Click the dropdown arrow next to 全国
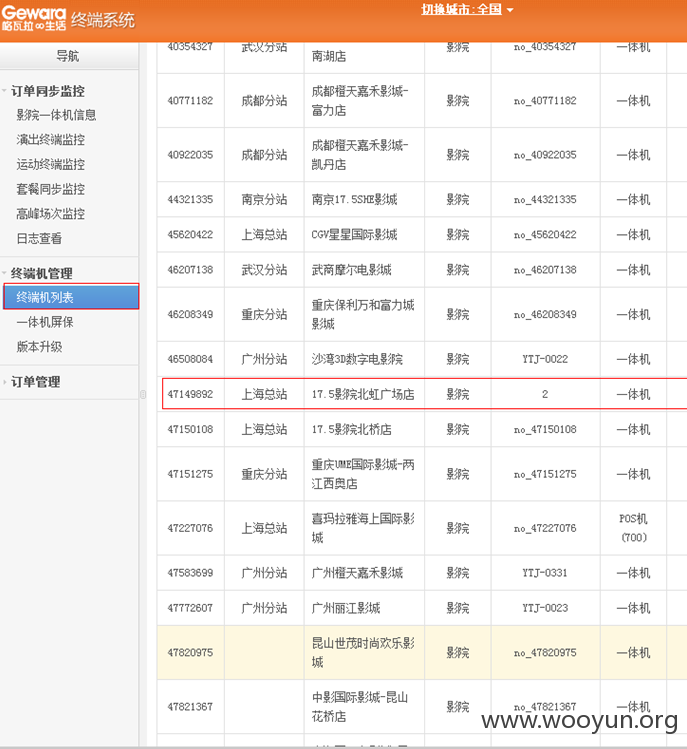 510,10
